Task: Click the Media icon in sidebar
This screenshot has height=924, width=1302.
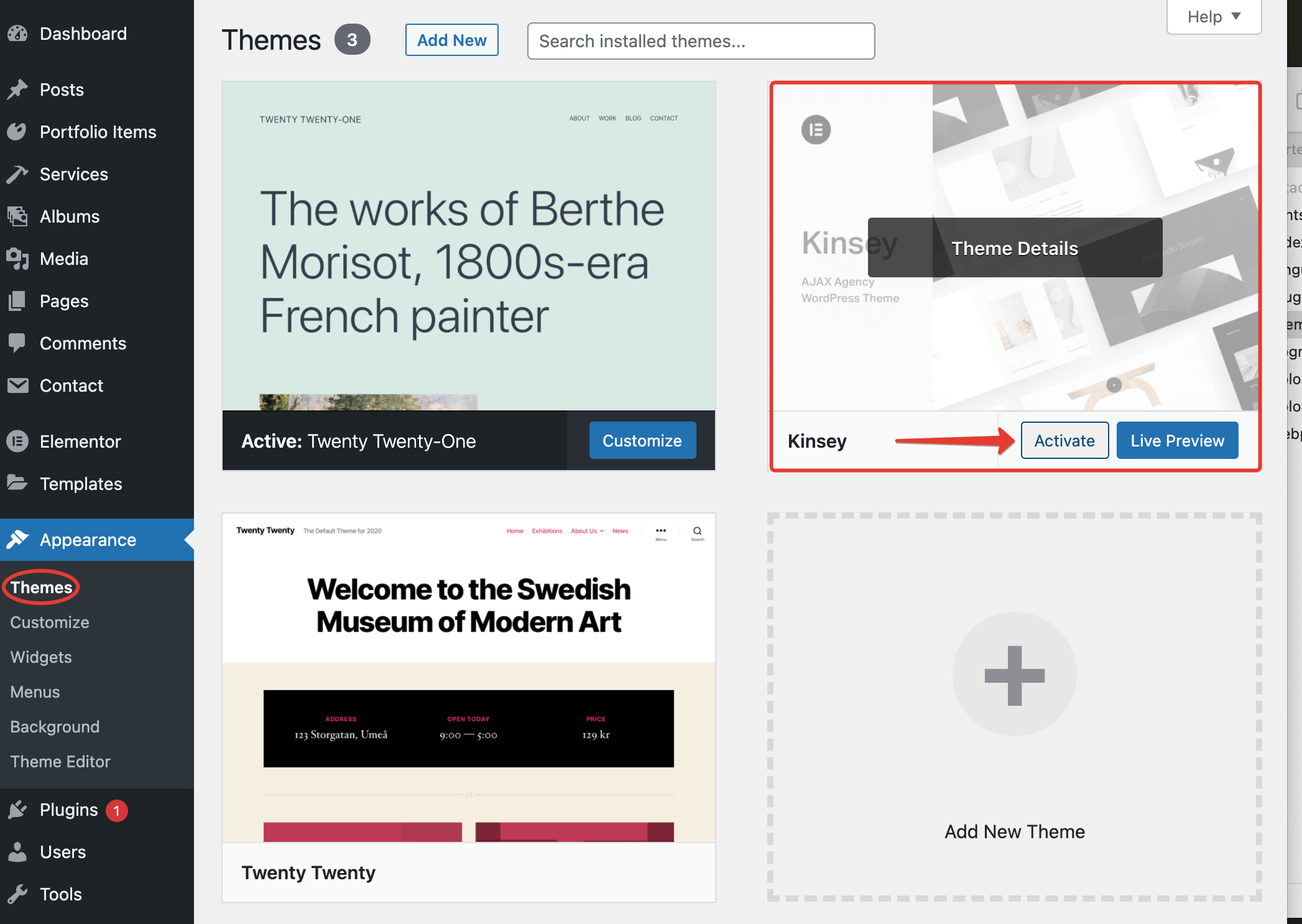Action: click(17, 259)
